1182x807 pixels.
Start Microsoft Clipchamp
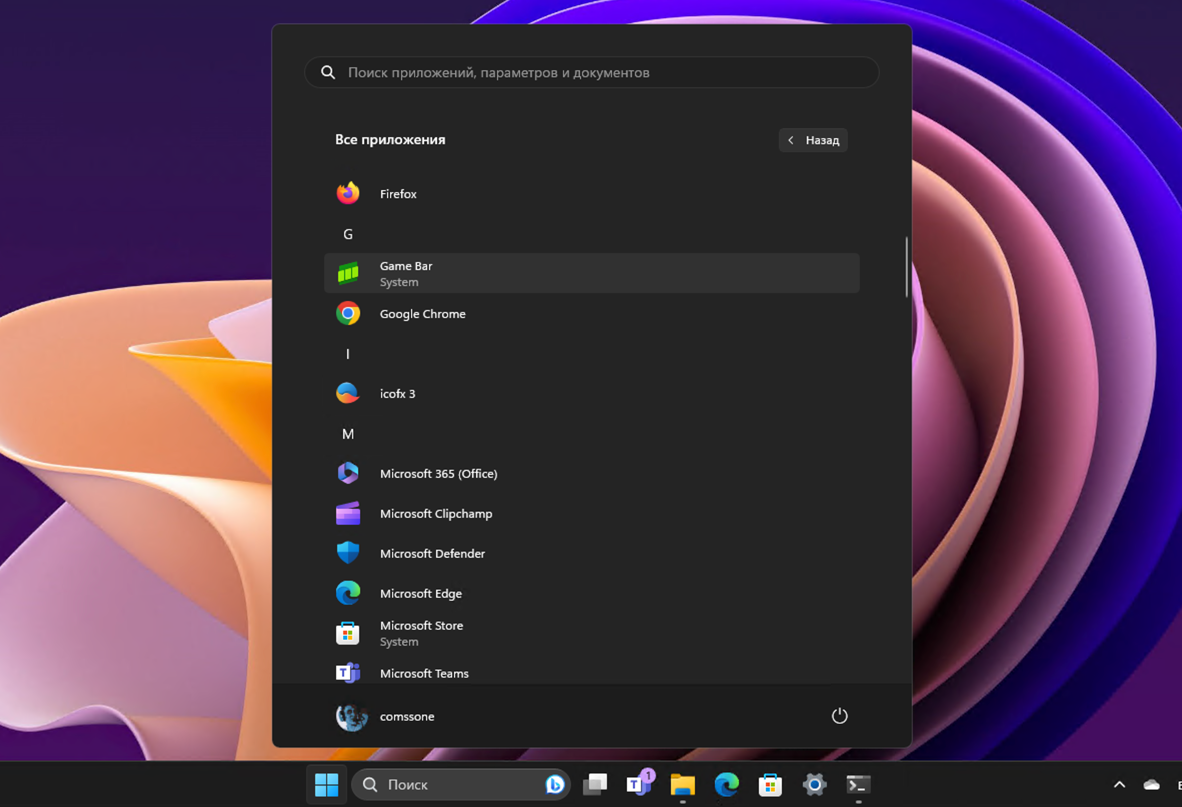pos(435,514)
